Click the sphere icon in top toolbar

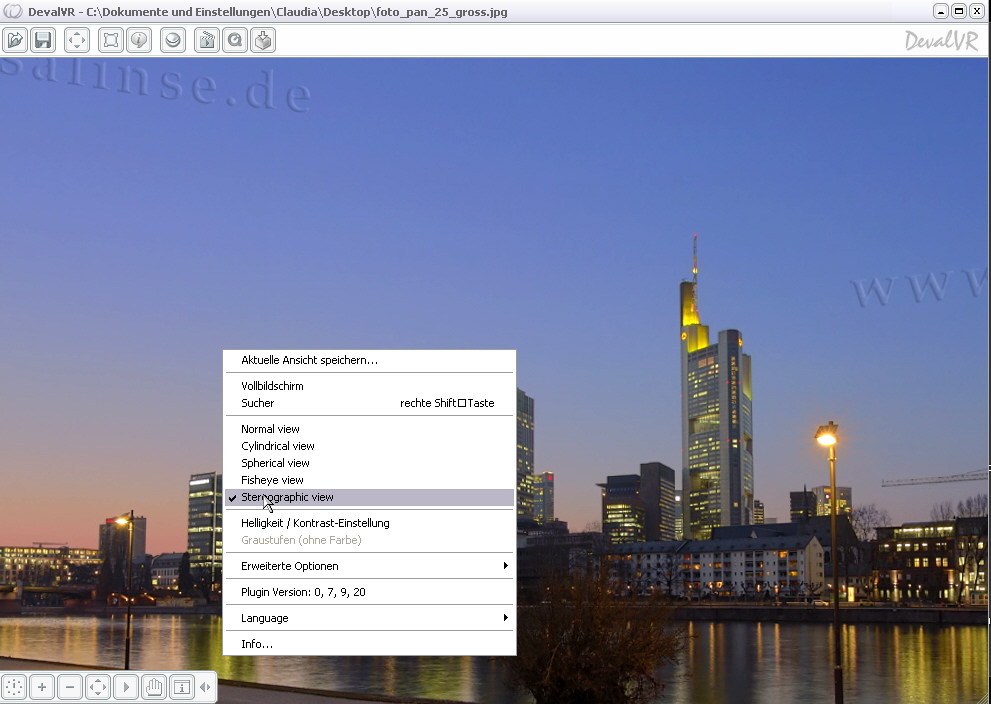coord(173,40)
